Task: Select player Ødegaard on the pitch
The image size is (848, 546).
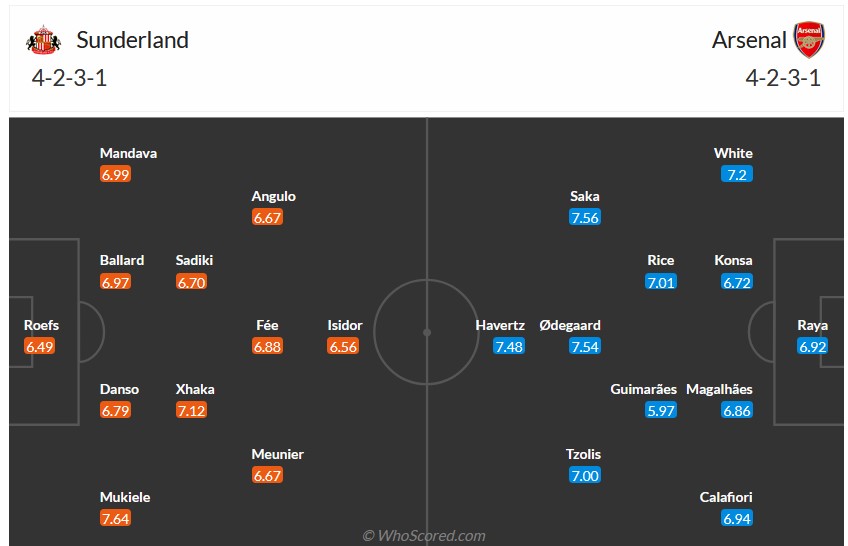Action: (x=569, y=325)
